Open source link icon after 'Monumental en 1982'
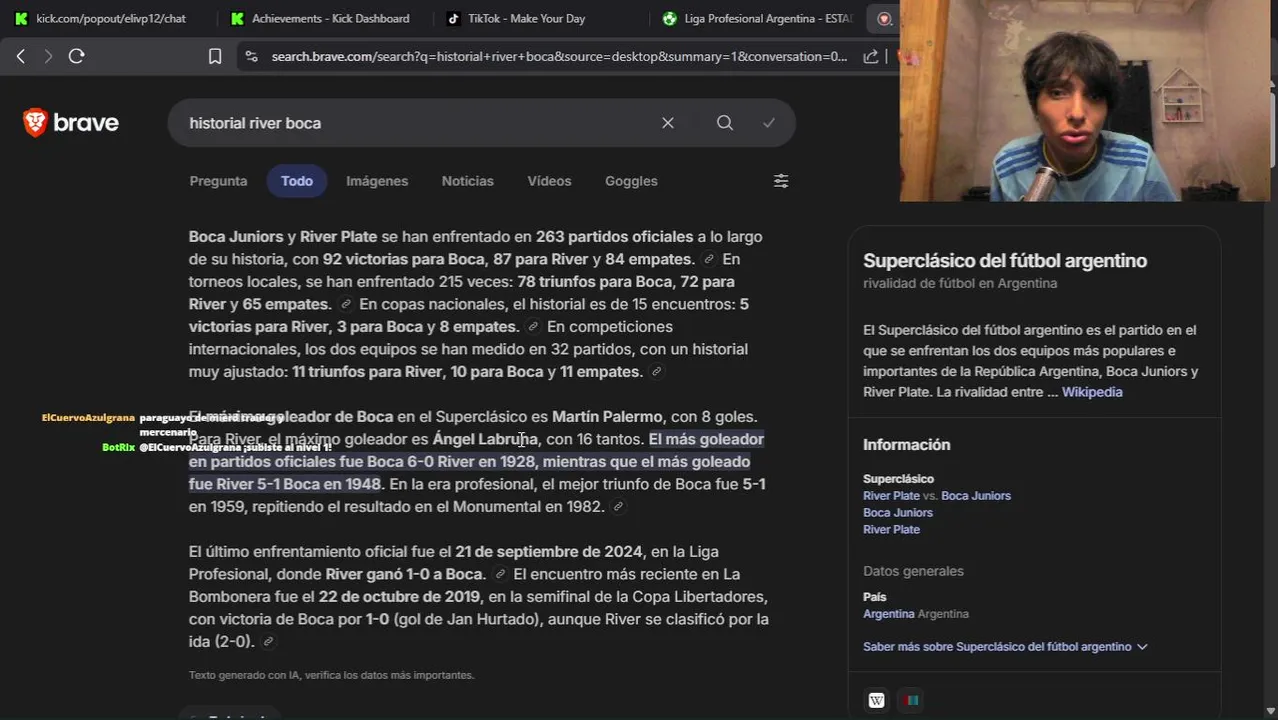The width and height of the screenshot is (1278, 720). (x=618, y=507)
